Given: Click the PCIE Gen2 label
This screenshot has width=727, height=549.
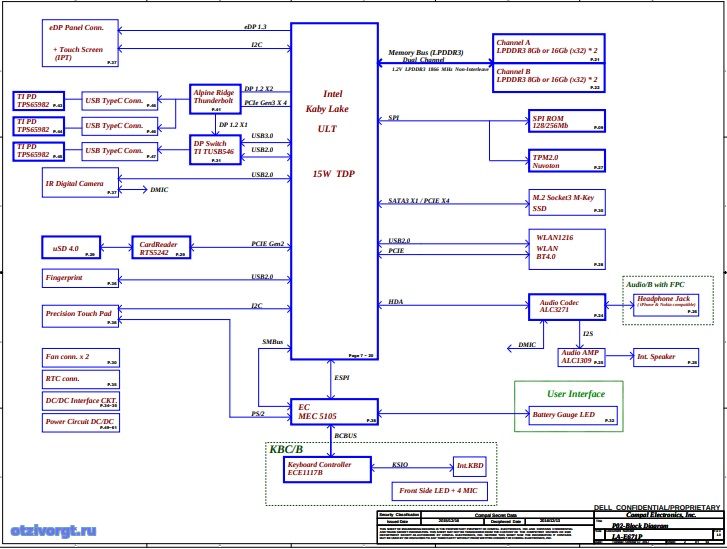Looking at the screenshot, I should tap(268, 244).
